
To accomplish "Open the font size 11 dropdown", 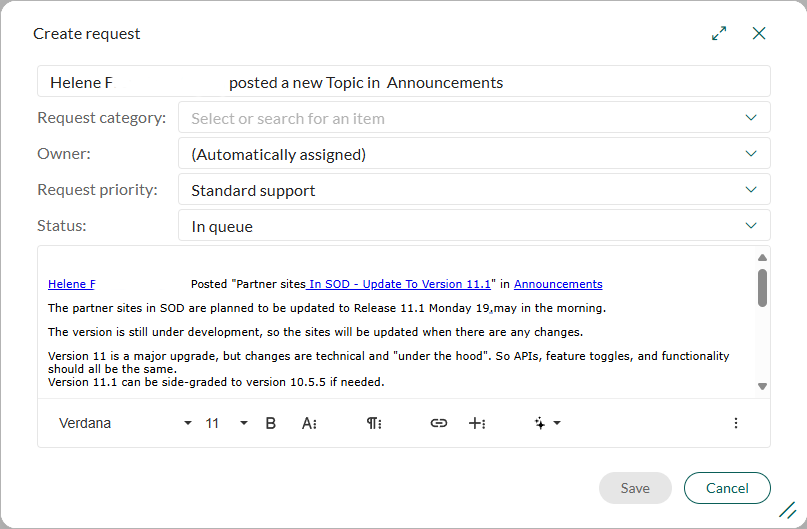I will coord(226,423).
